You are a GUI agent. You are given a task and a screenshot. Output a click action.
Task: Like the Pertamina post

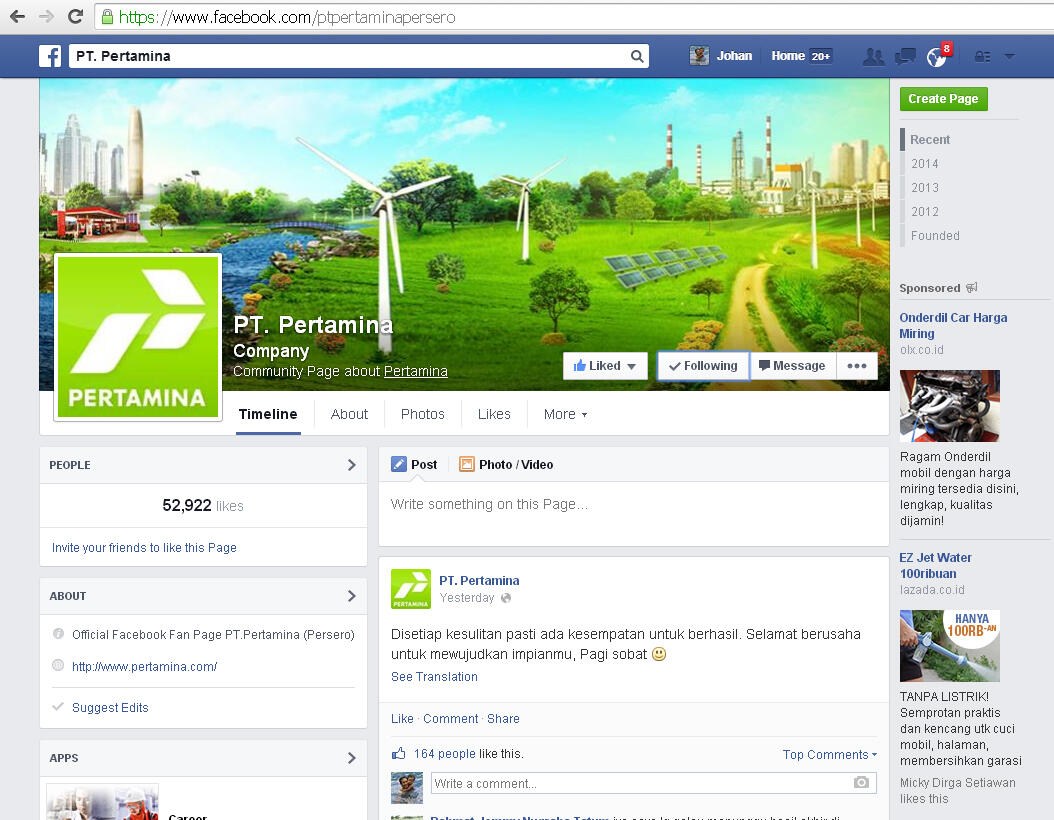tap(402, 719)
